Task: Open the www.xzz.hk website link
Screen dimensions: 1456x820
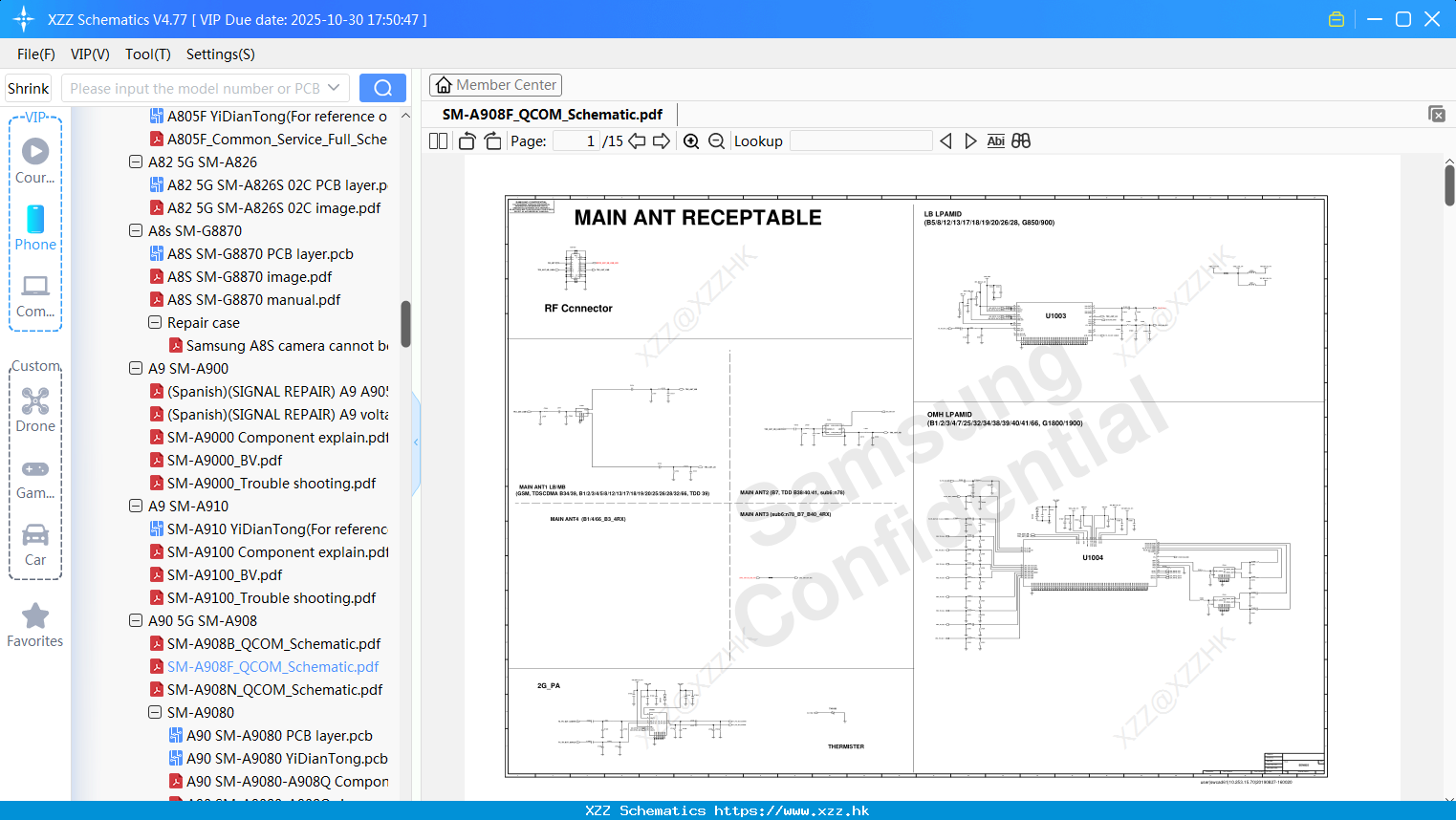Action: point(792,810)
